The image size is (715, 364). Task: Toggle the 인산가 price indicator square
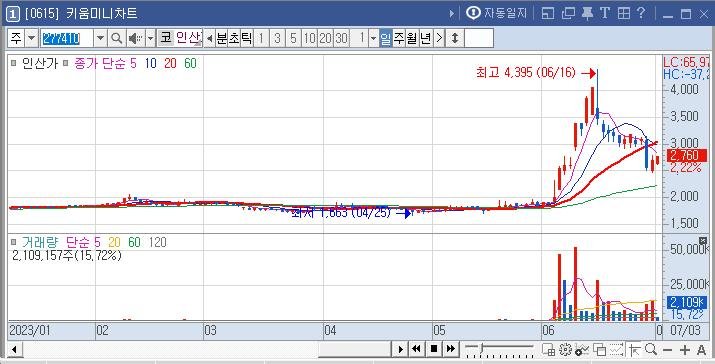pyautogui.click(x=15, y=63)
